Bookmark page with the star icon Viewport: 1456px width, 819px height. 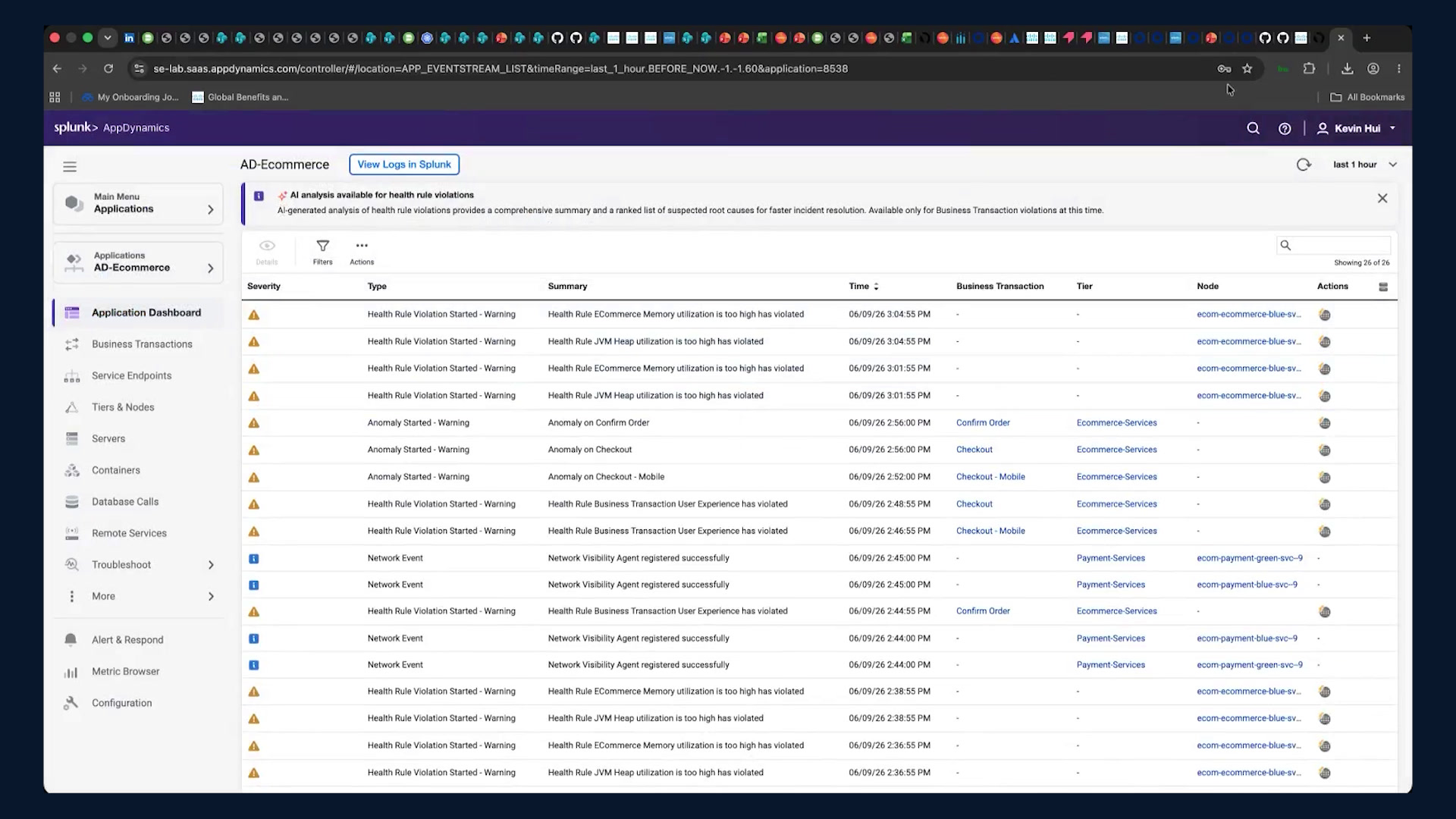point(1247,68)
